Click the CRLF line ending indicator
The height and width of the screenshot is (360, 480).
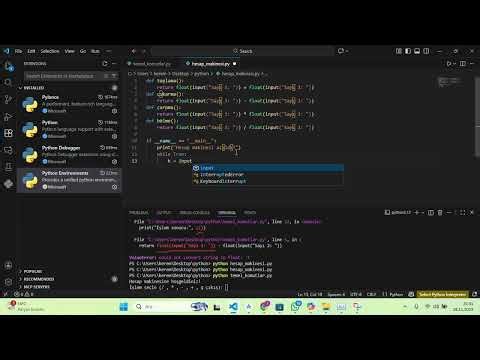coord(371,294)
